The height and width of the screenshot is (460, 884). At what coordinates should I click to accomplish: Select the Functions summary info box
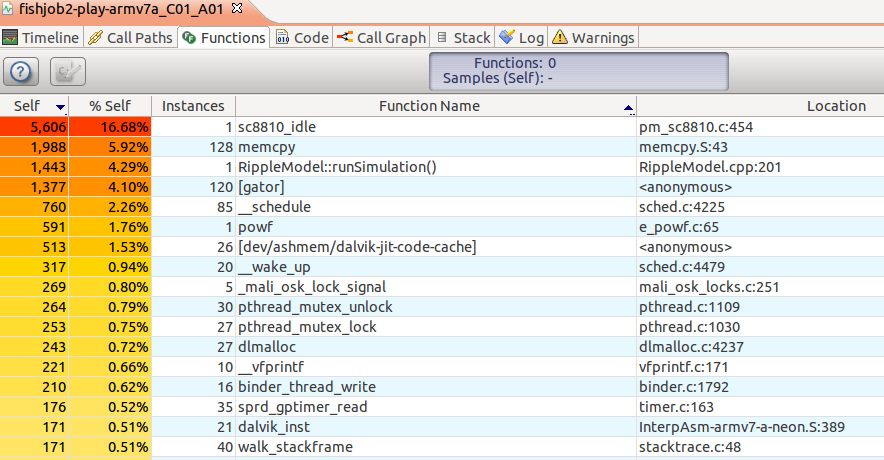coord(578,70)
